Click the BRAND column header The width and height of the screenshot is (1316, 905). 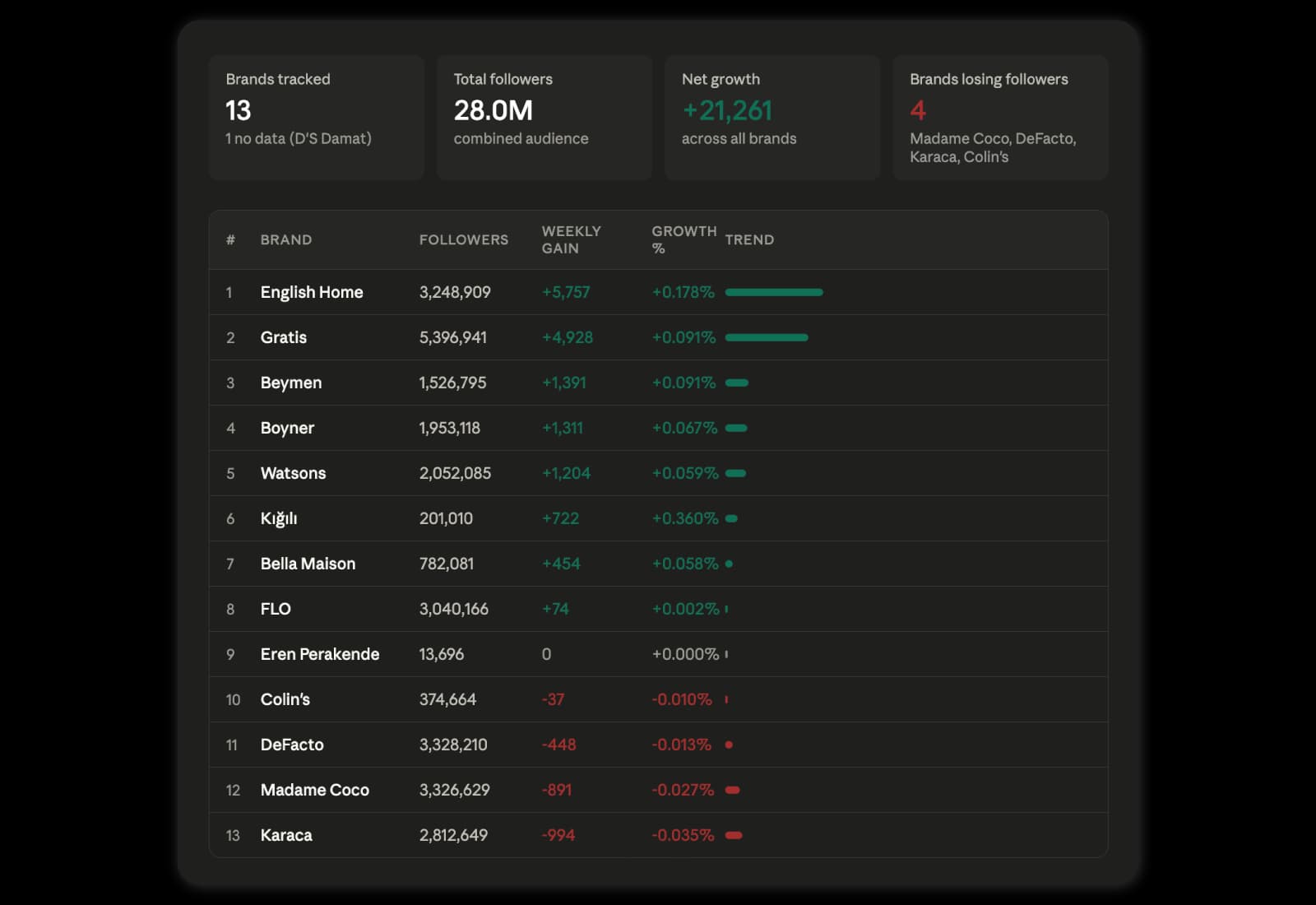coord(285,239)
